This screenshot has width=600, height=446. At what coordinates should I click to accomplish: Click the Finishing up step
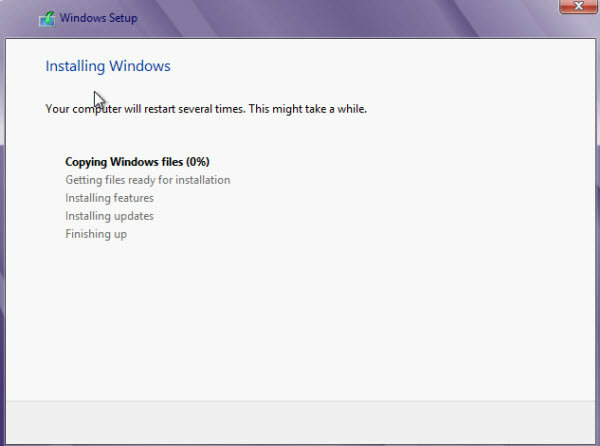[x=96, y=234]
